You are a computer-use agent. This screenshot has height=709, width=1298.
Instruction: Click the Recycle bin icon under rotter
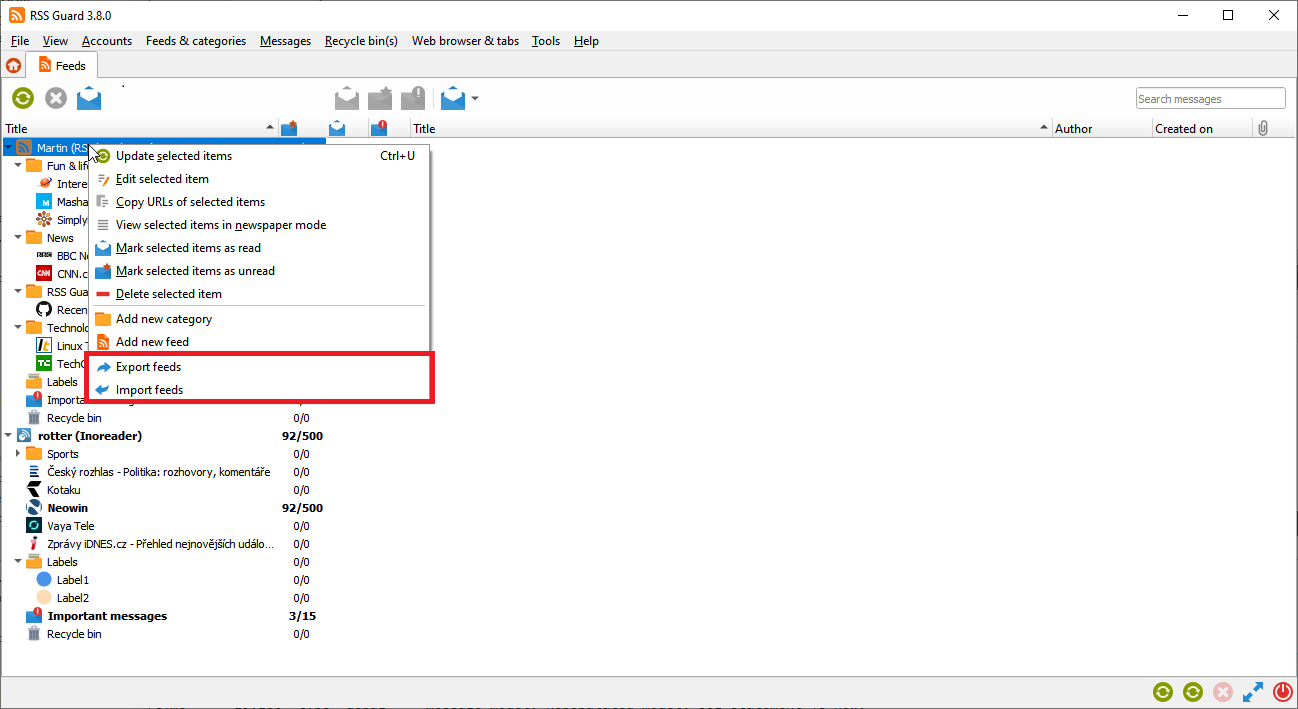pyautogui.click(x=34, y=634)
